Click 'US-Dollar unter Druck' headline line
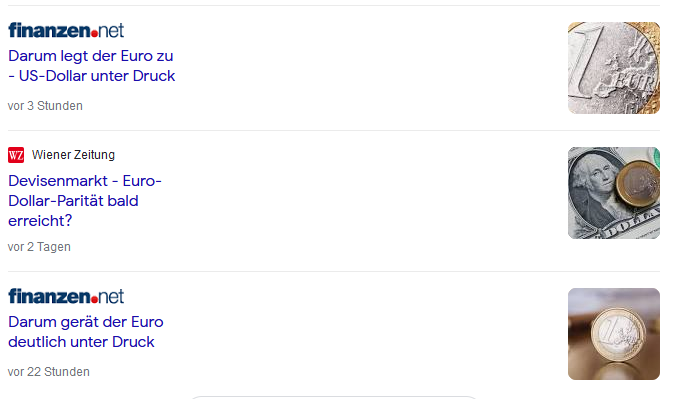This screenshot has width=679, height=399. pos(97,76)
